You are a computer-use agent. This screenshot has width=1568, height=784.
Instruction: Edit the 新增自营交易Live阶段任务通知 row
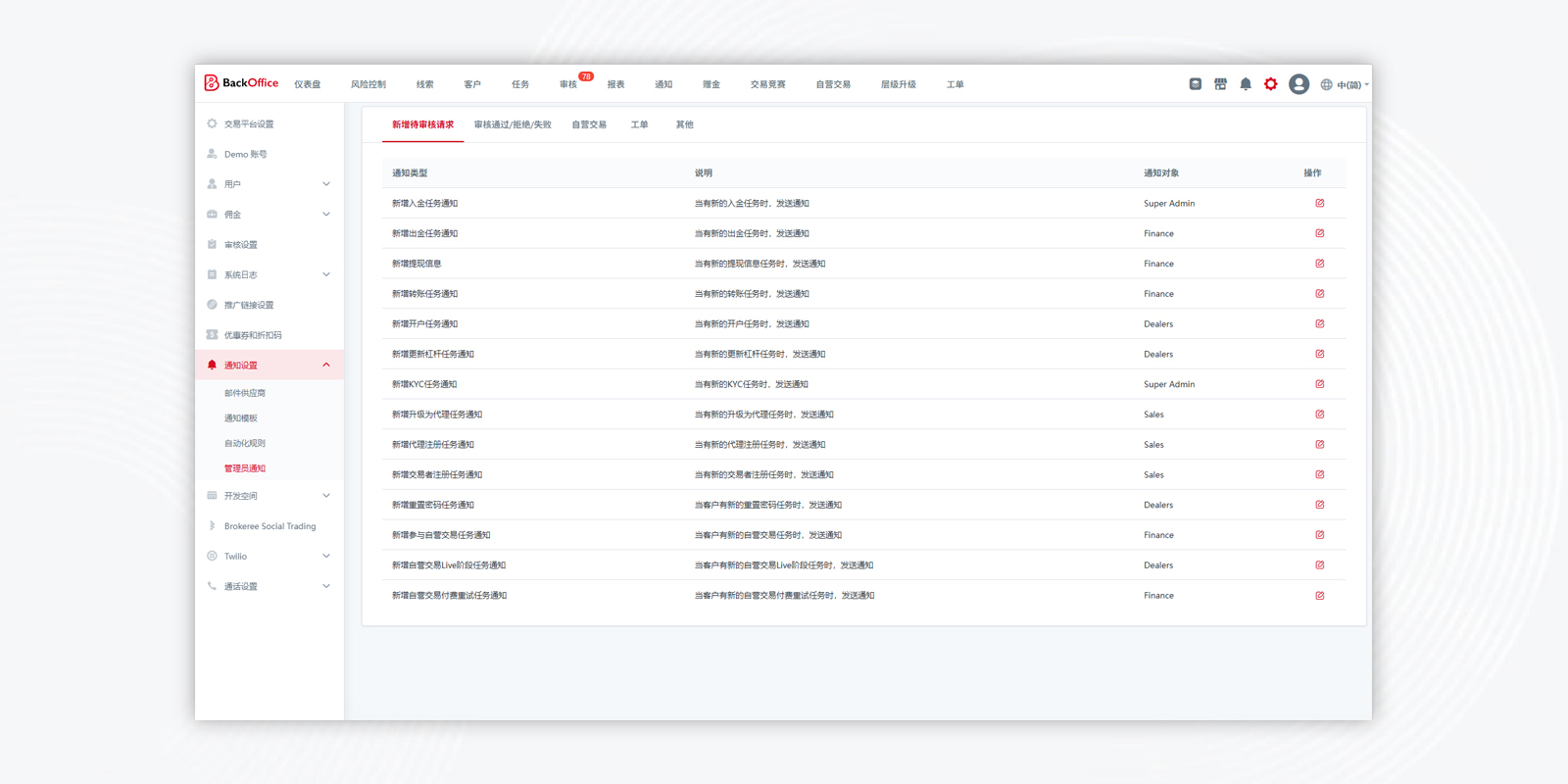[x=1320, y=565]
